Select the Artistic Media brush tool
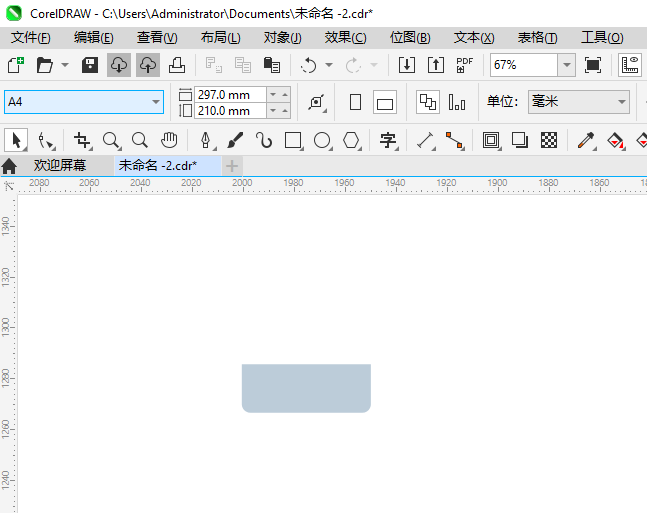The height and width of the screenshot is (513, 647). click(235, 140)
